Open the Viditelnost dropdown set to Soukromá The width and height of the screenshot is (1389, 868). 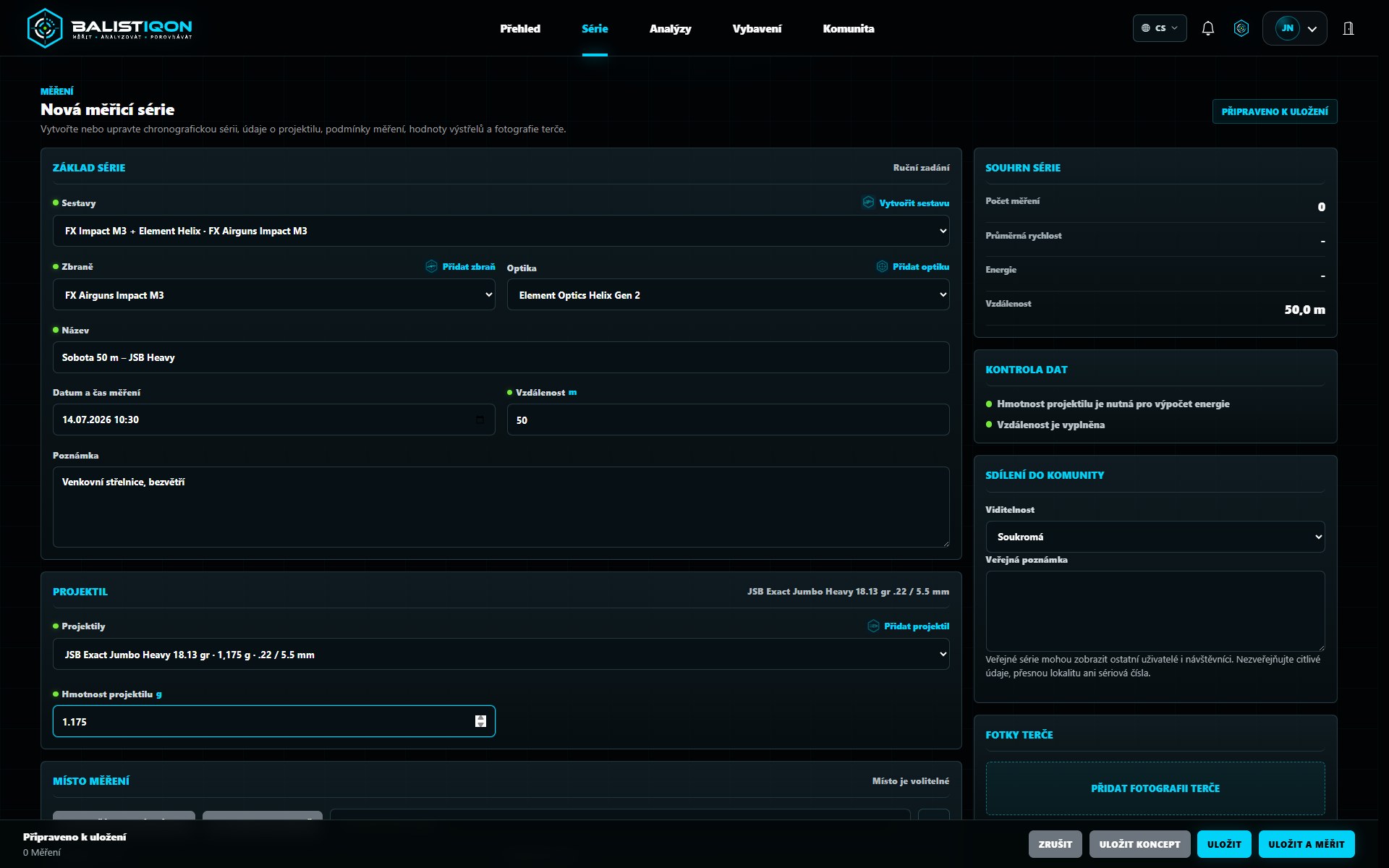[1155, 537]
